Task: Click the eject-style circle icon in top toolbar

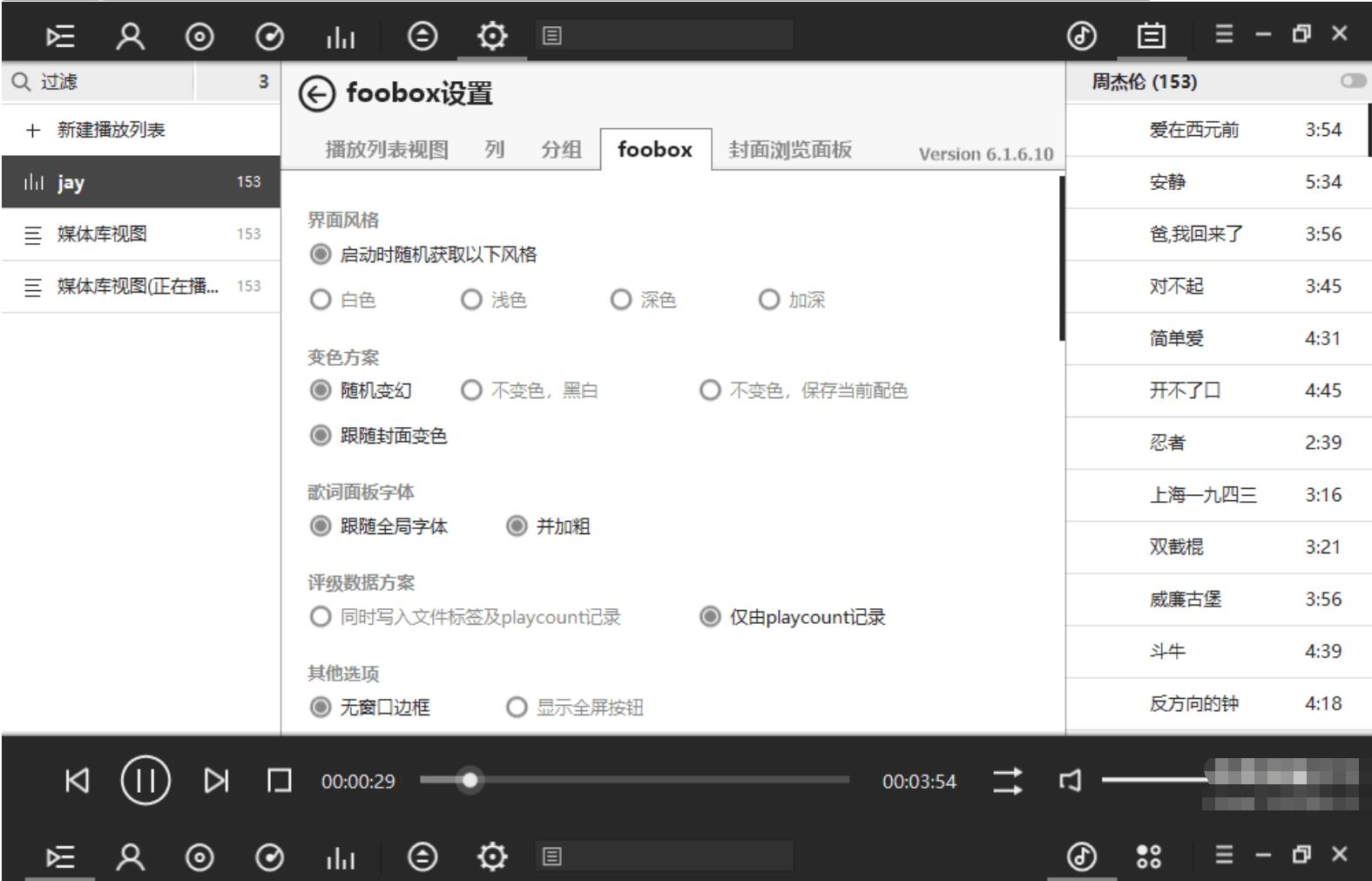Action: (422, 36)
